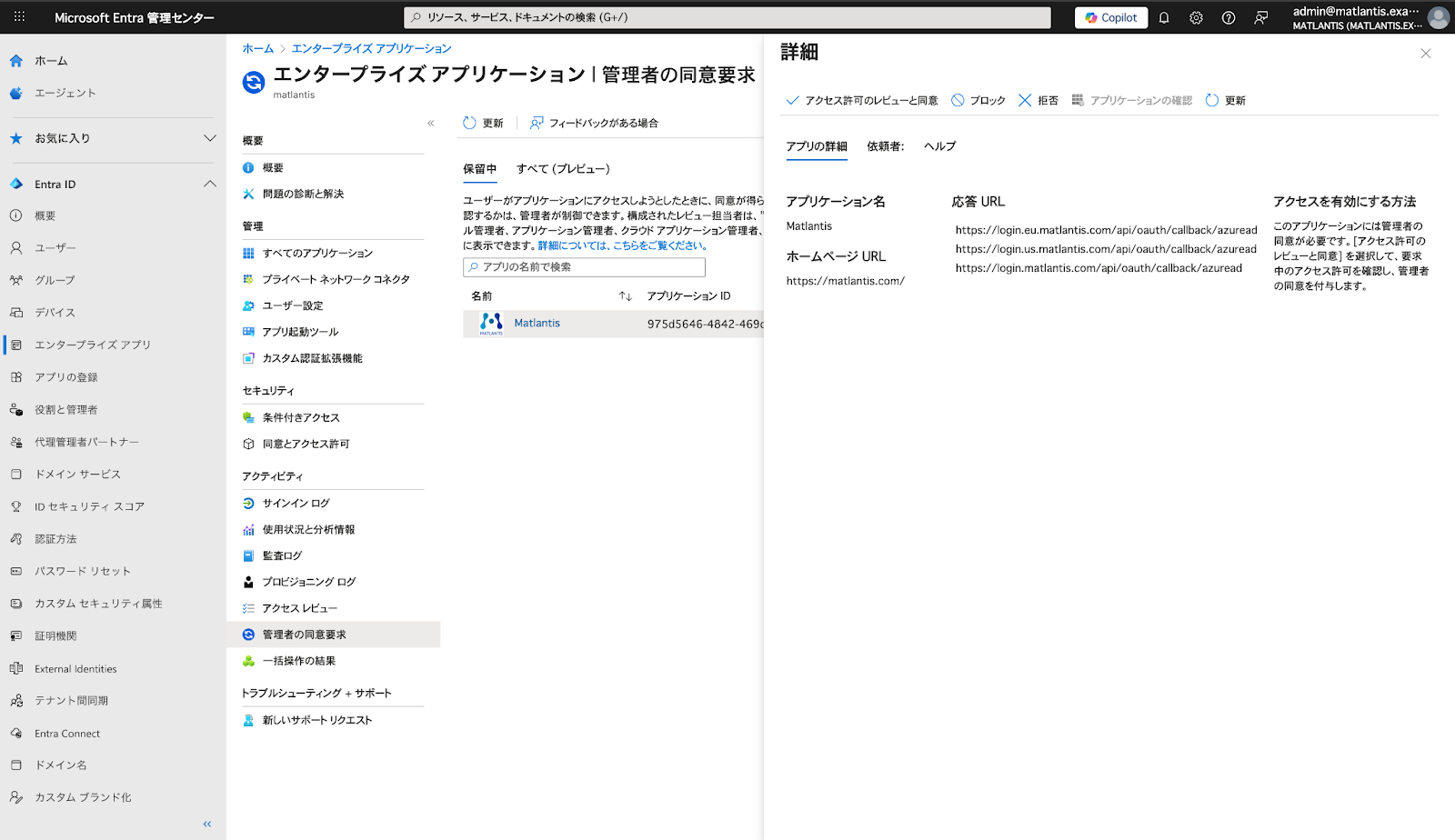Switch to the All (すべて) preview tab
The image size is (1455, 840).
pyautogui.click(x=563, y=169)
